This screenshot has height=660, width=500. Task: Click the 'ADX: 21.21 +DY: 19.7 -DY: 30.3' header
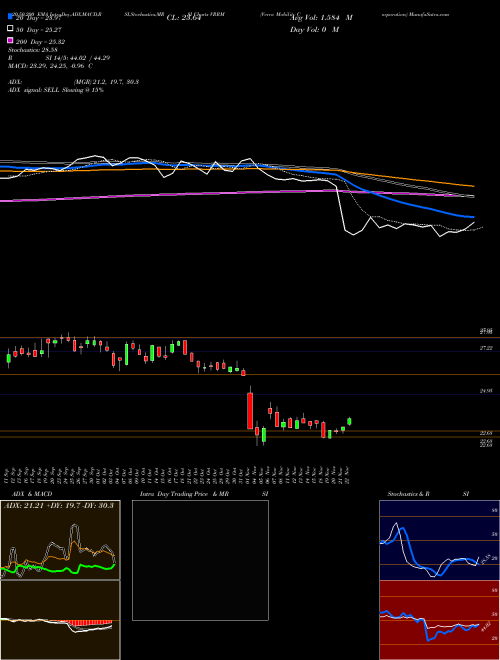click(59, 505)
